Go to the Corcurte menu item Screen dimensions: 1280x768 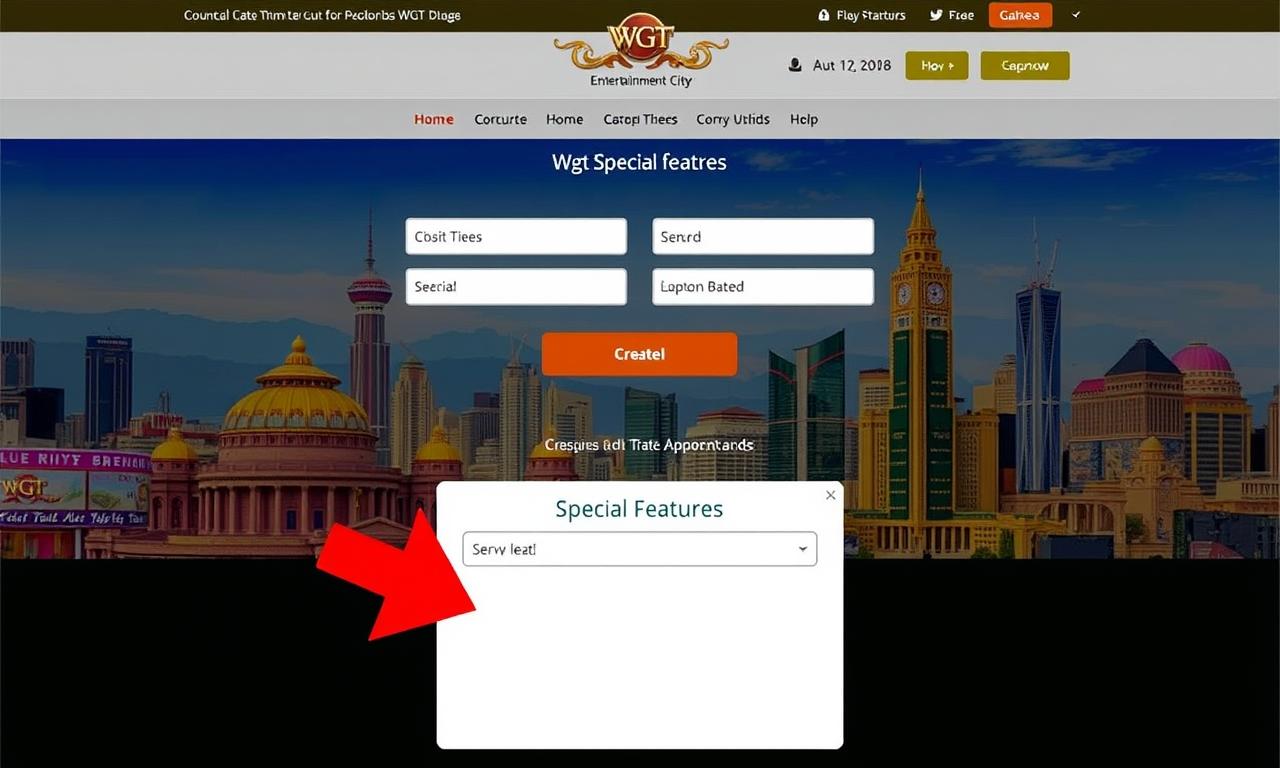(x=500, y=119)
